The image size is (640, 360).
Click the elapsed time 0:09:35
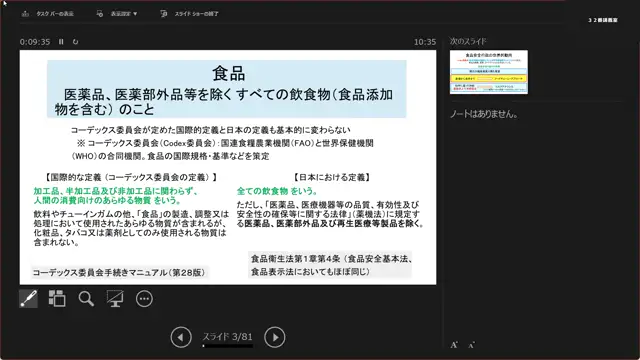(x=35, y=42)
